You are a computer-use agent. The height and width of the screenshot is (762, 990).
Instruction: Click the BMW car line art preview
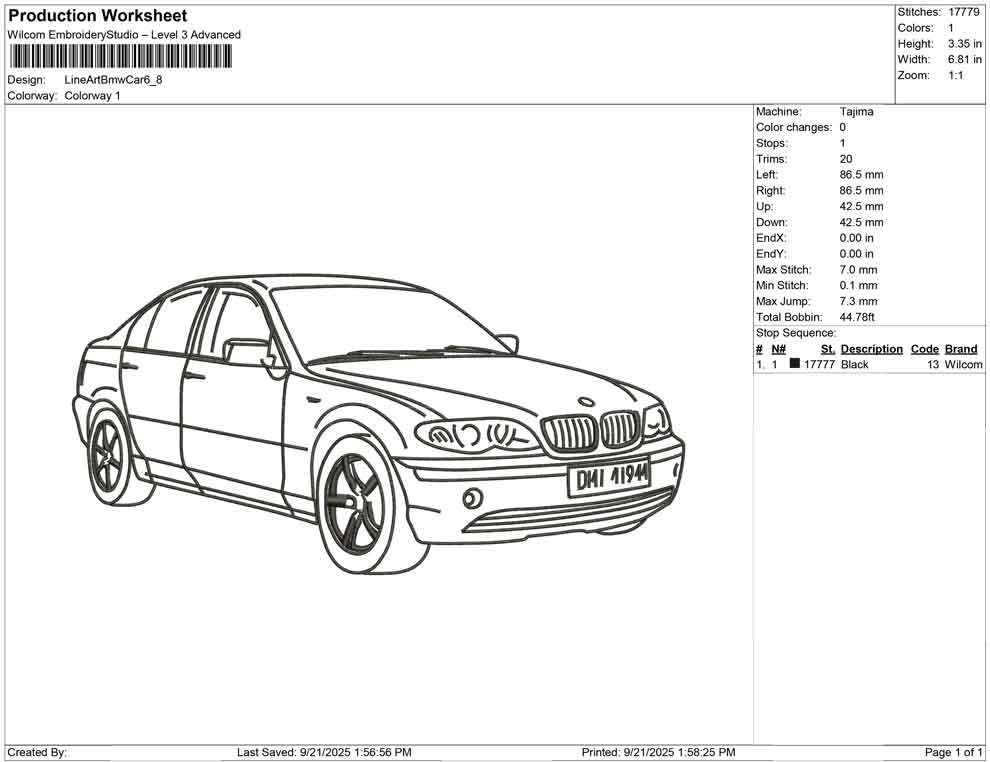coord(378,424)
